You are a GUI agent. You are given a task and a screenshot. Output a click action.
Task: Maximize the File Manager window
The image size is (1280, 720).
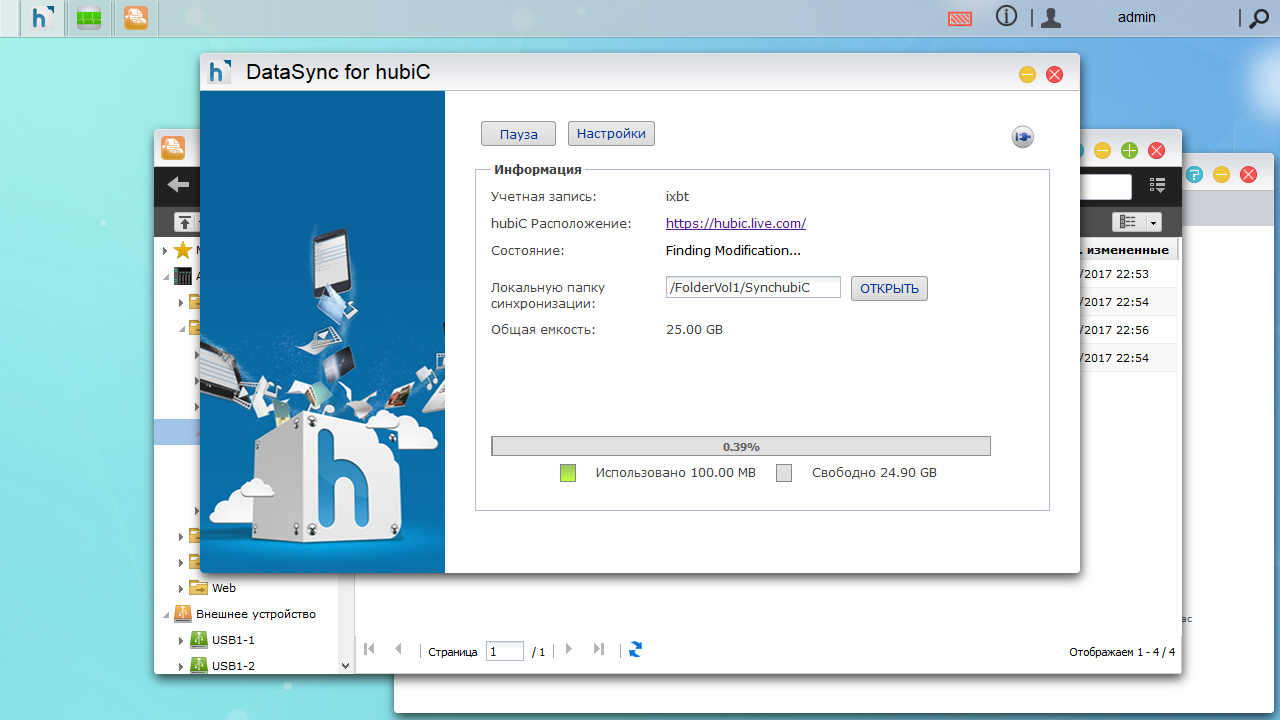[1129, 151]
